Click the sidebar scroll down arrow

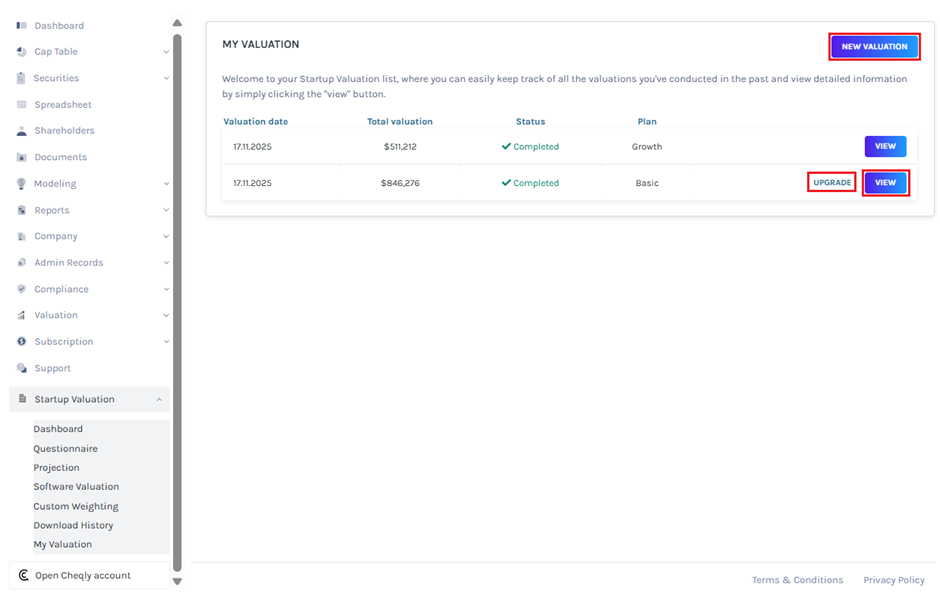177,581
